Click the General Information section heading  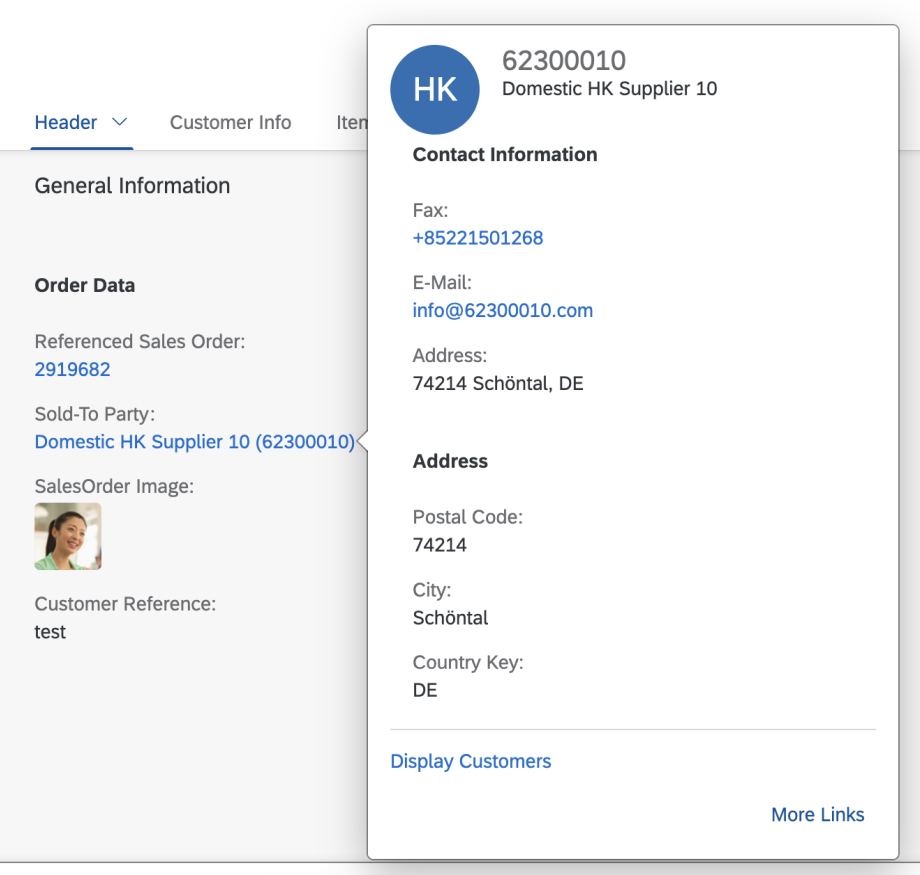132,185
